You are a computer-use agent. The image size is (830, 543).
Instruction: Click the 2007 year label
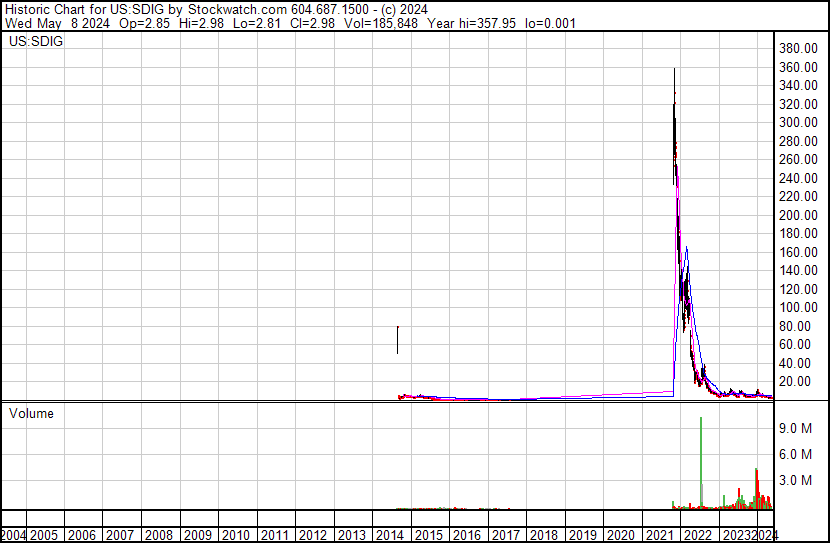click(x=121, y=535)
